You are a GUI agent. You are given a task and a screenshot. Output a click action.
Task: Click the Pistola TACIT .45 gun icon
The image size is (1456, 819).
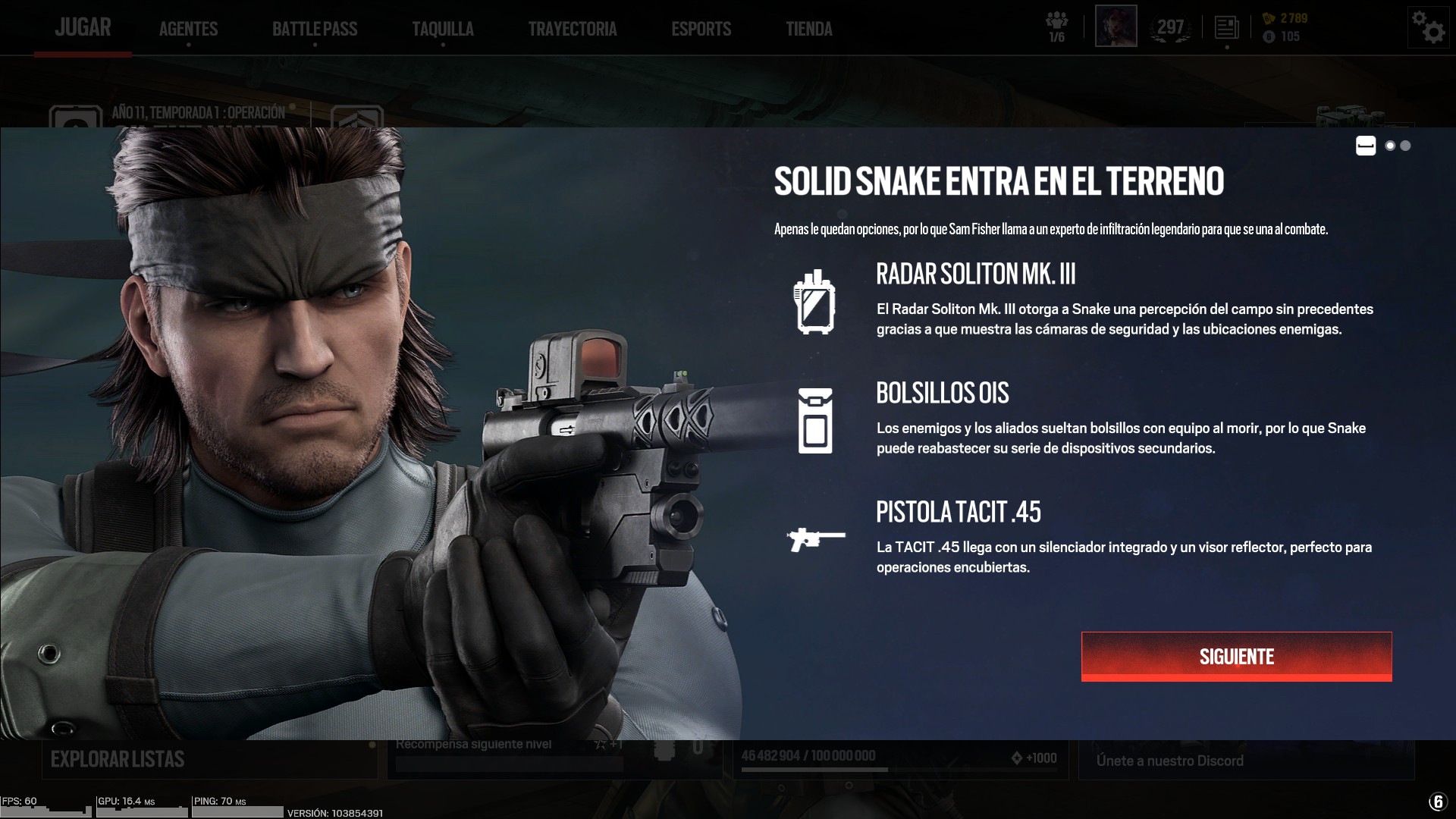coord(816,539)
